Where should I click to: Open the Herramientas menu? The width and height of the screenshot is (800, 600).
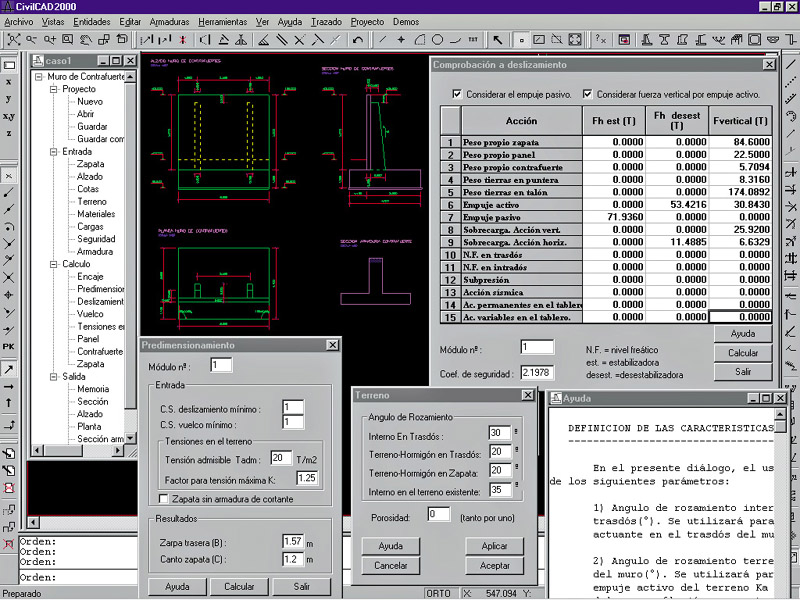pyautogui.click(x=223, y=21)
